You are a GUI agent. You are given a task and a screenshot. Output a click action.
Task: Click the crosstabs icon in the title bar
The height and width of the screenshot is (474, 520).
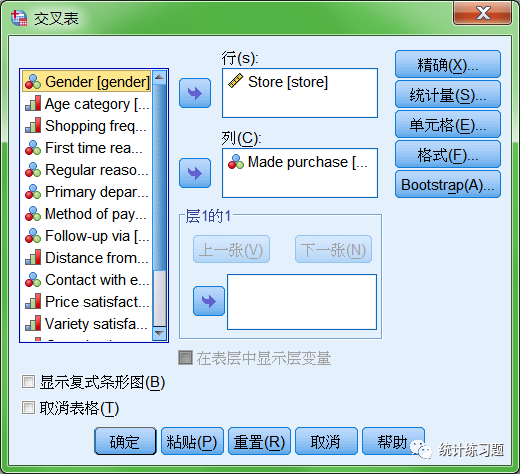tap(19, 18)
